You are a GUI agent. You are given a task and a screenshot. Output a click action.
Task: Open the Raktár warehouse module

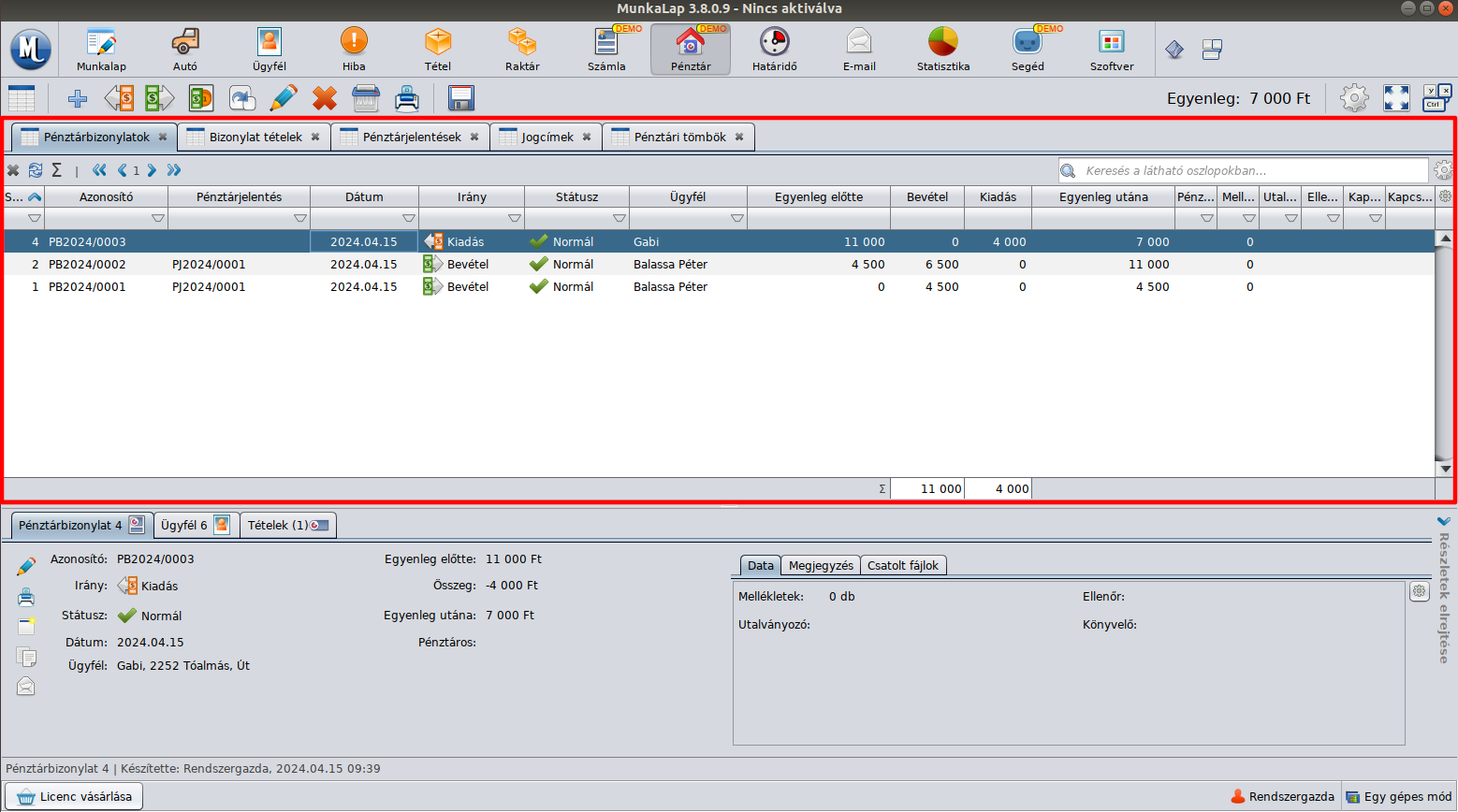pos(522,49)
